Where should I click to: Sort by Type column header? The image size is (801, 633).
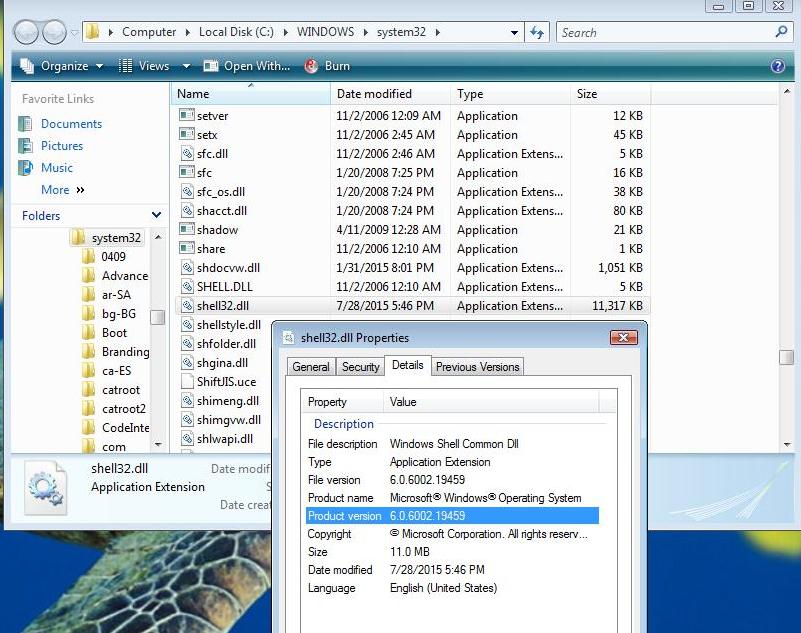point(510,94)
